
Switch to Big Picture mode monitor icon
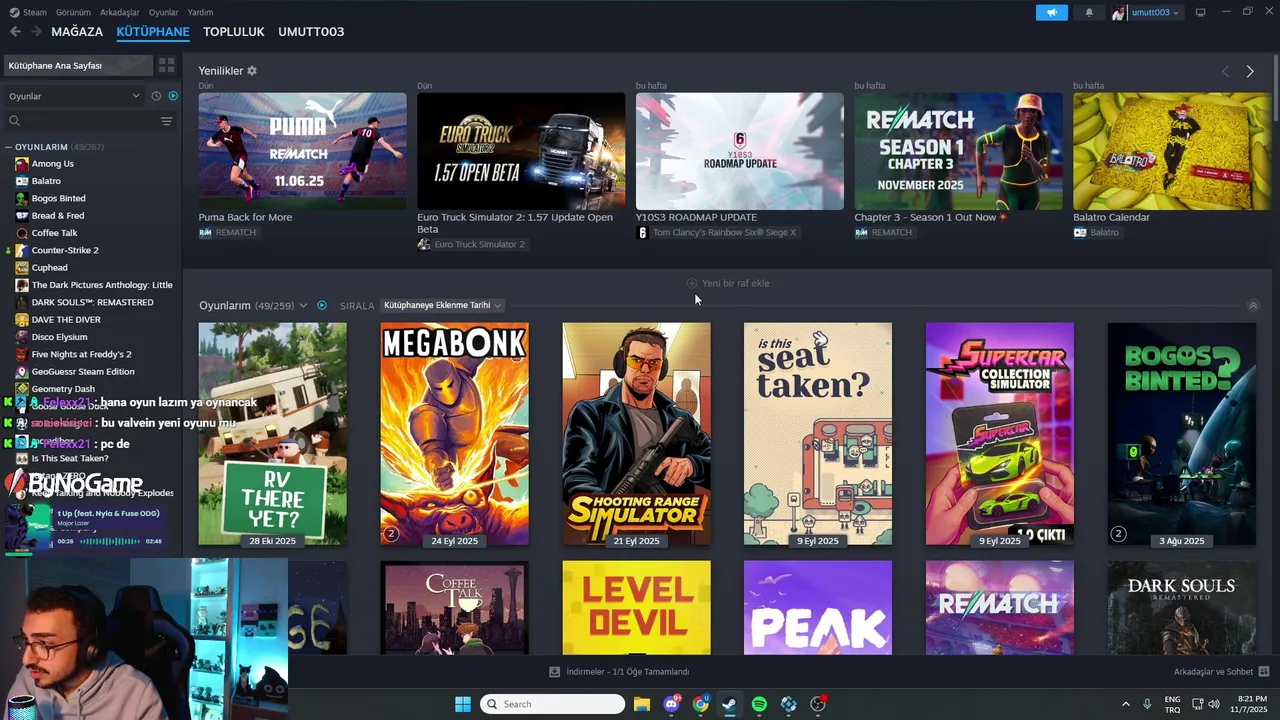(1201, 12)
